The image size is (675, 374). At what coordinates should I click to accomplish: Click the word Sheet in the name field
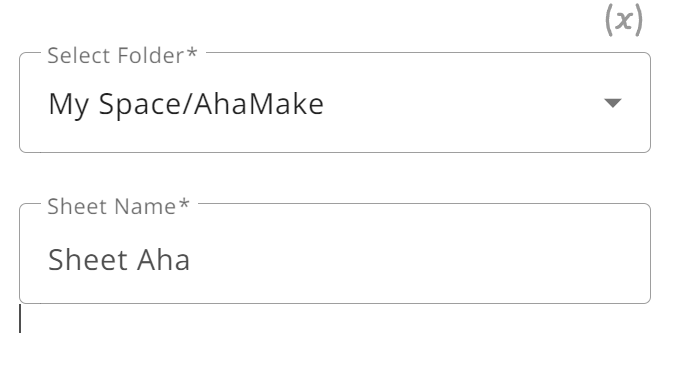coord(88,260)
